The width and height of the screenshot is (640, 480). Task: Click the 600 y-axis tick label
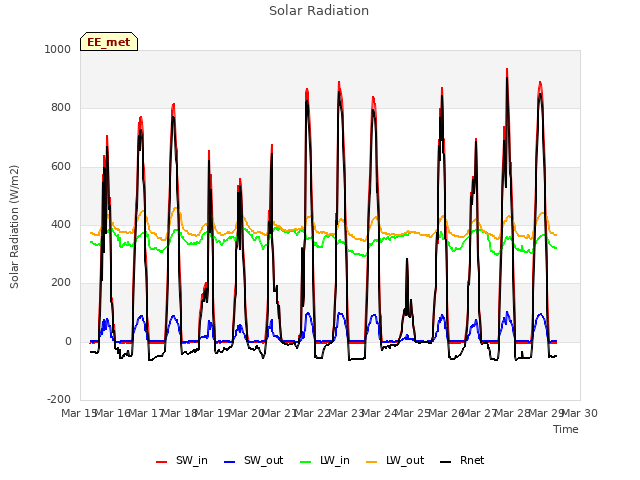click(x=61, y=167)
